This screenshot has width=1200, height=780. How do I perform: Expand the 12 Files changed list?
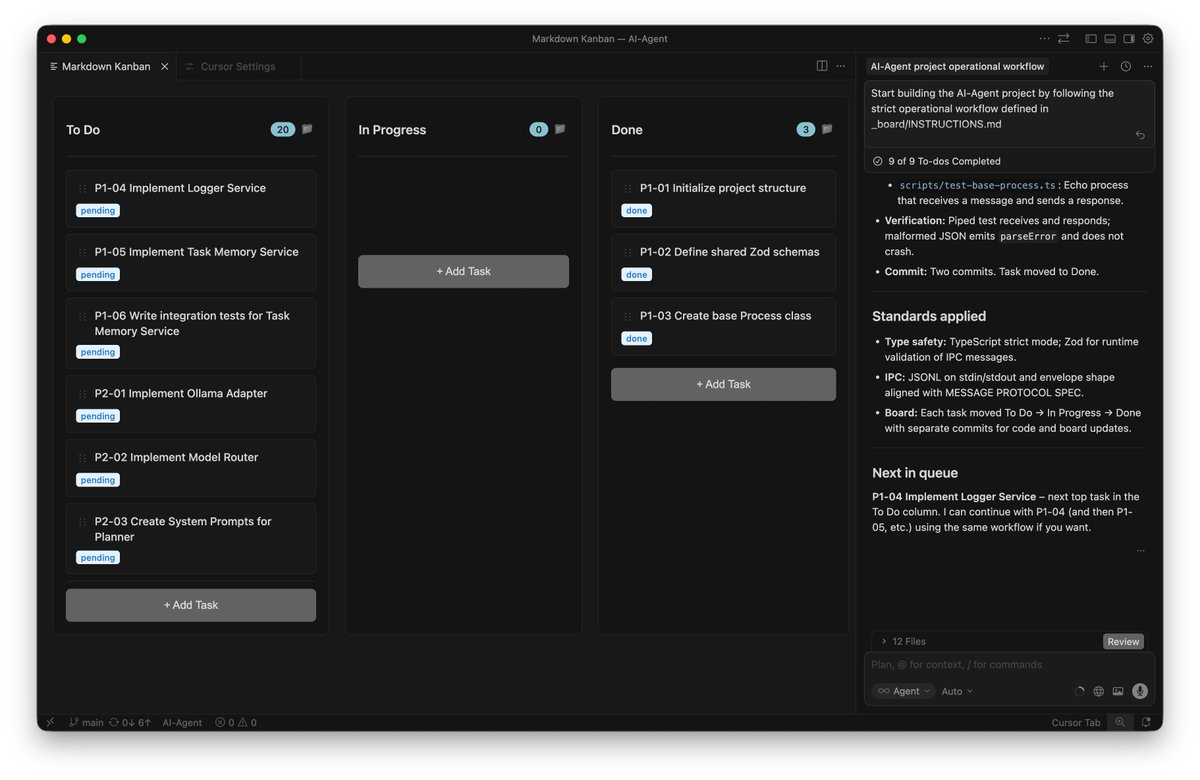click(903, 641)
